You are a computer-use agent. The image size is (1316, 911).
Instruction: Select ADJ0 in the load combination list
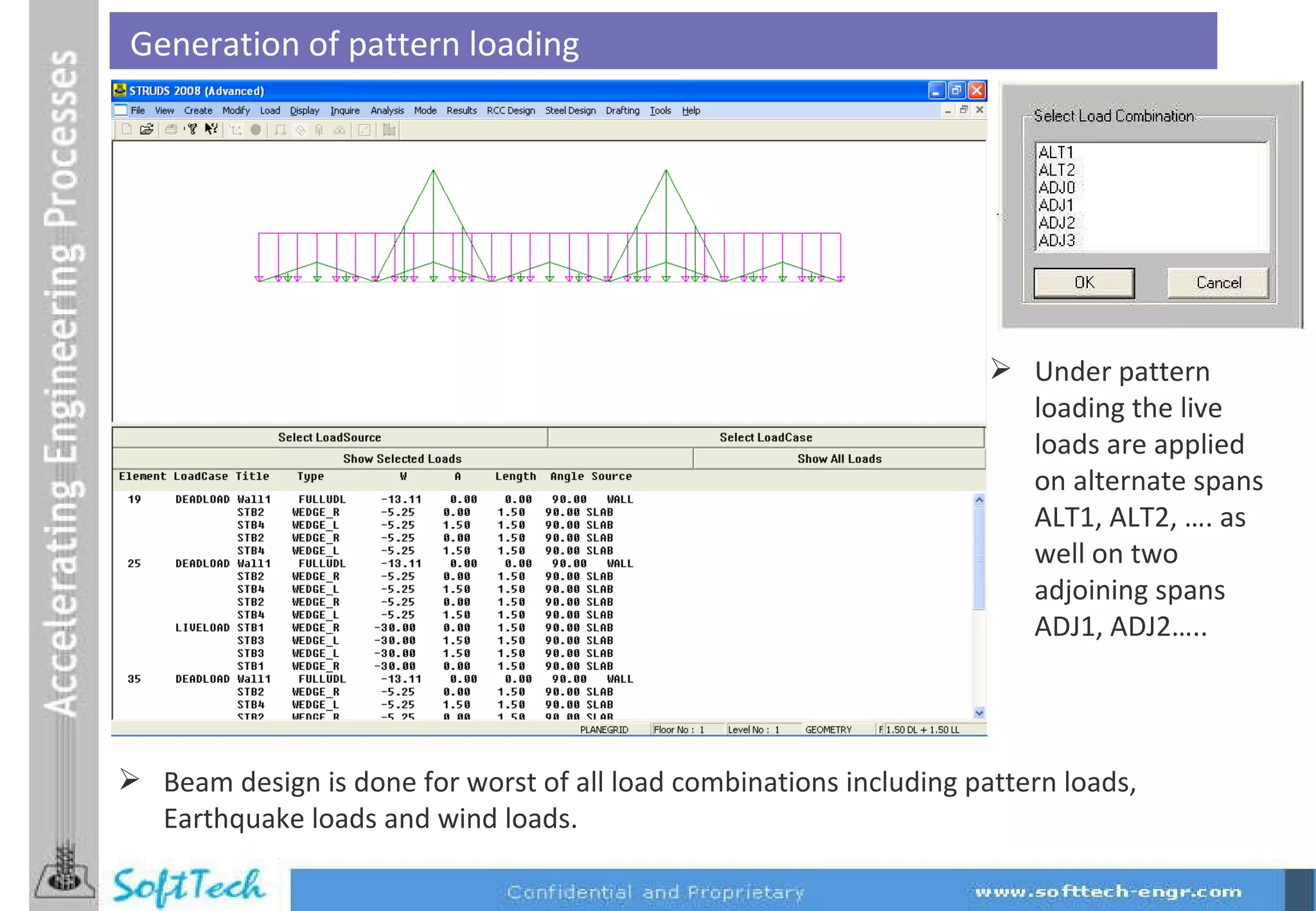pos(1056,188)
